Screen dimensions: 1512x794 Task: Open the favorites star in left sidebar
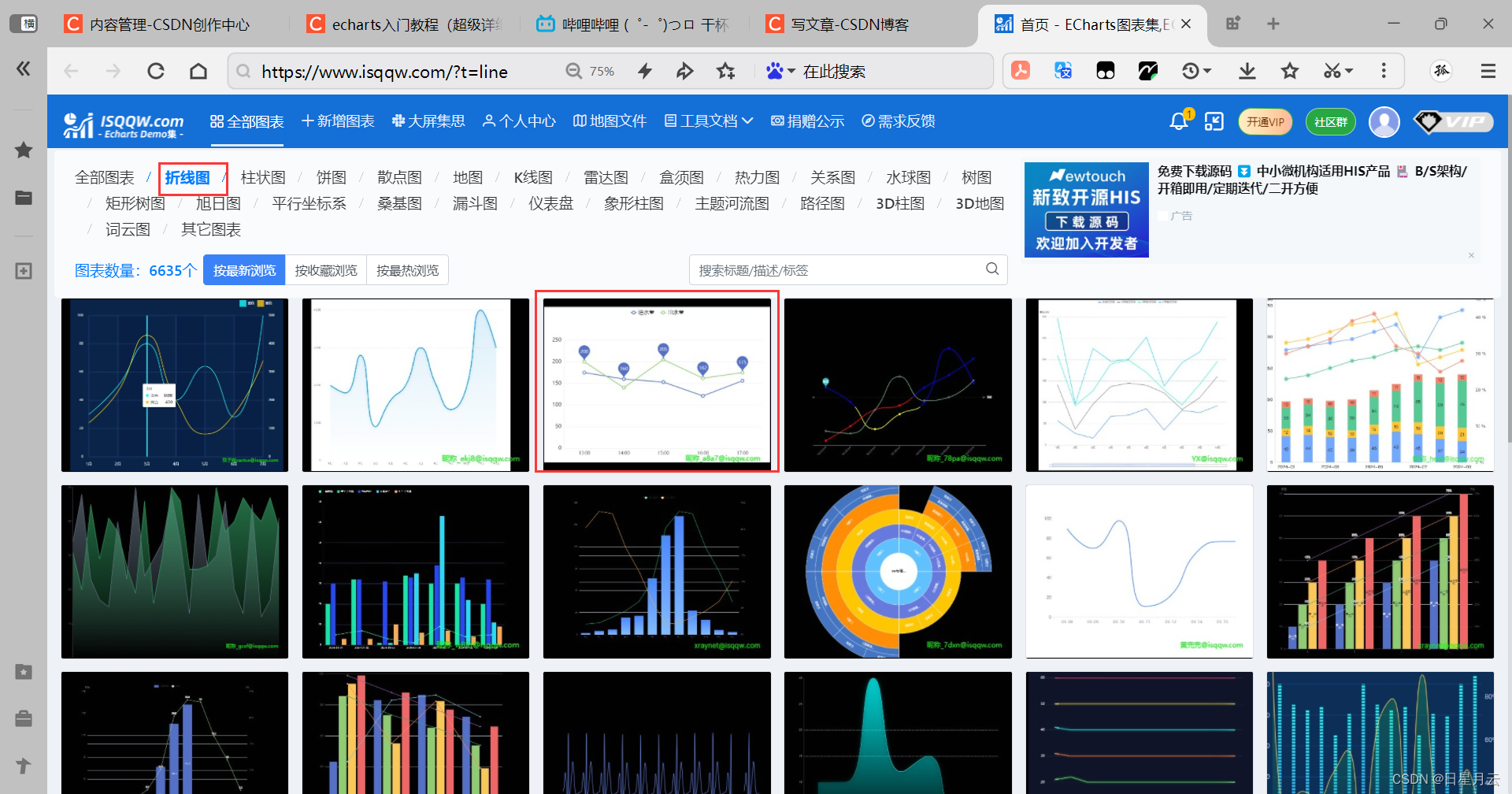[x=24, y=150]
